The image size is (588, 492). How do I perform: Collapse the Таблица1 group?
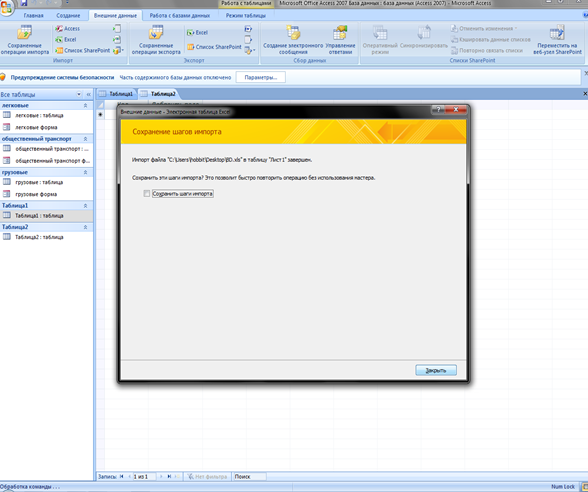pyautogui.click(x=85, y=206)
